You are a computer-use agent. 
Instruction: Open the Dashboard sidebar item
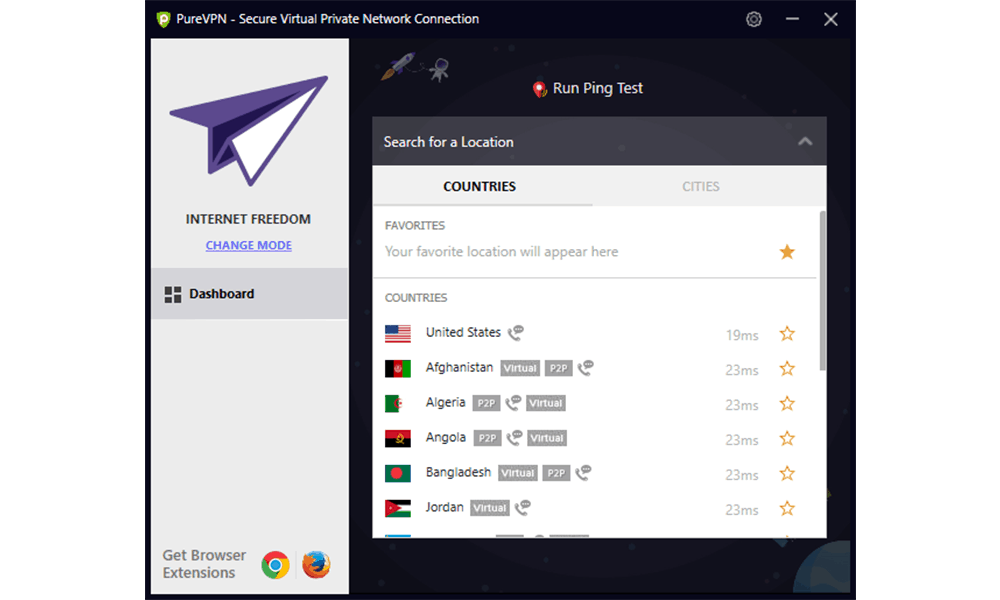(x=249, y=294)
